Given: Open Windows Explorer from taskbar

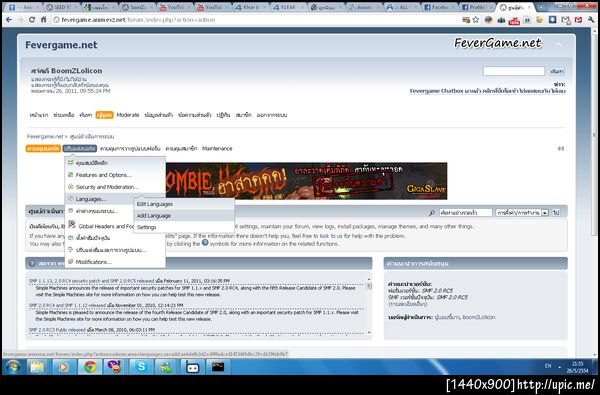Looking at the screenshot, I should pos(37,367).
